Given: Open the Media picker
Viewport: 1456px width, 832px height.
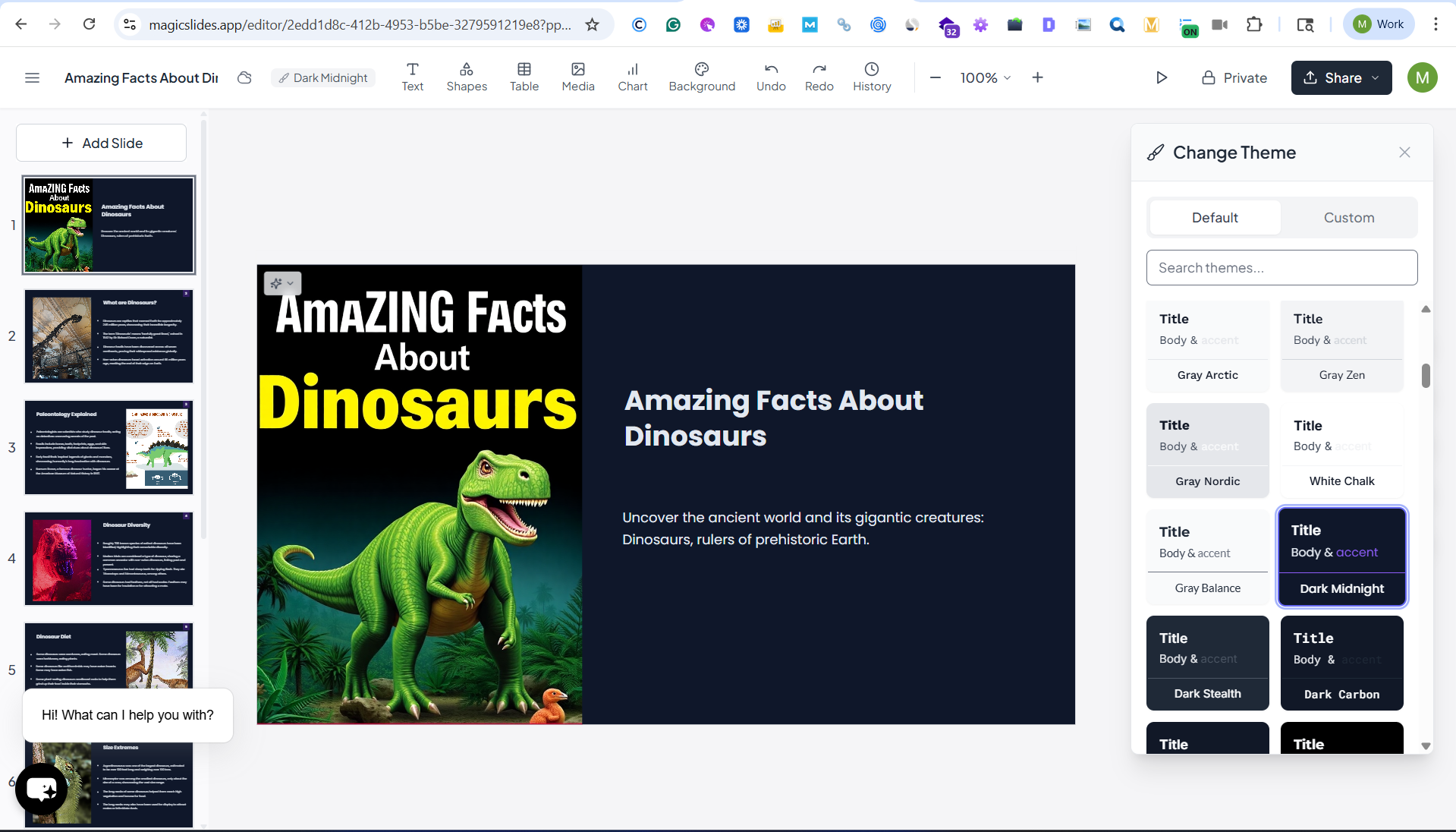Looking at the screenshot, I should tap(577, 77).
